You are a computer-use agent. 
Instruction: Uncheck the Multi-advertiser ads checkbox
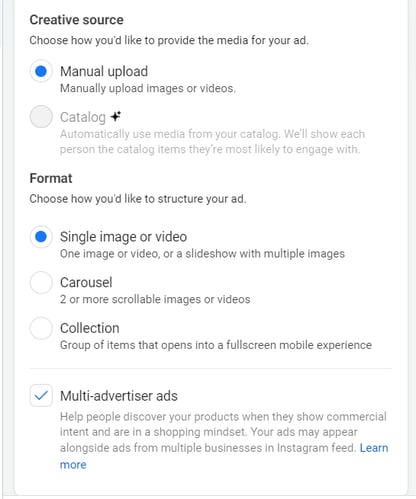coord(41,395)
